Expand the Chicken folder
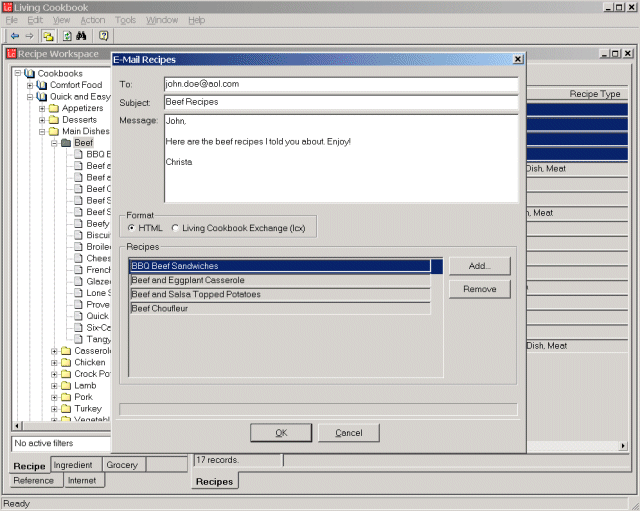Screen dimensions: 640x511 54,363
